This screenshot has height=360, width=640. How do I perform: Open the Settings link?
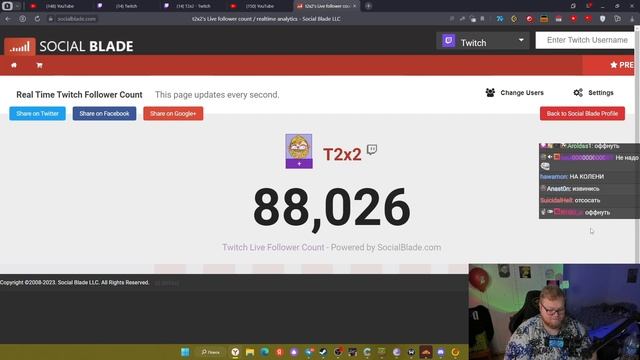click(600, 93)
